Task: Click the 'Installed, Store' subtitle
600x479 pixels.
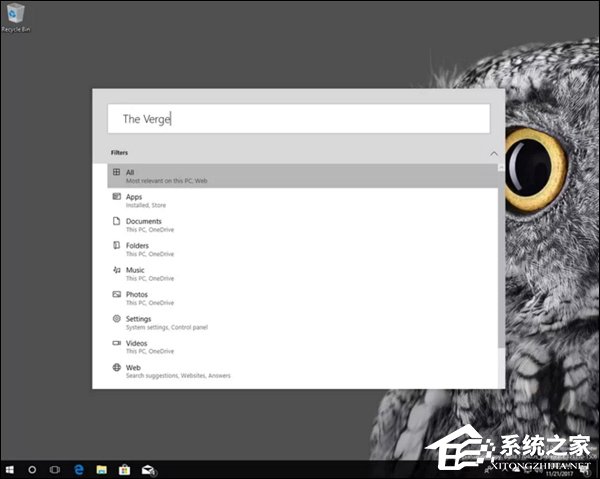Action: click(146, 205)
